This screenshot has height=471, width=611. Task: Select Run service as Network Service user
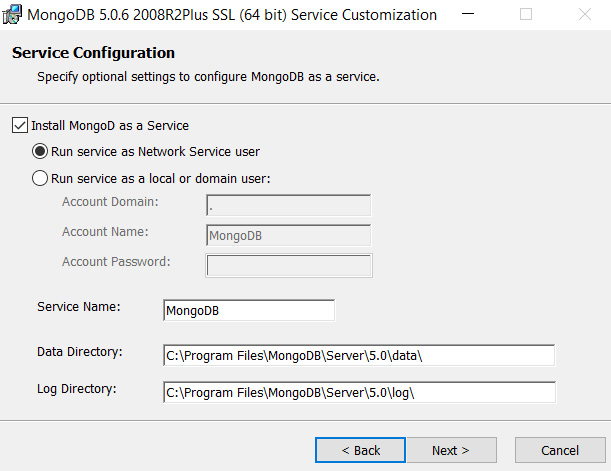click(40, 151)
